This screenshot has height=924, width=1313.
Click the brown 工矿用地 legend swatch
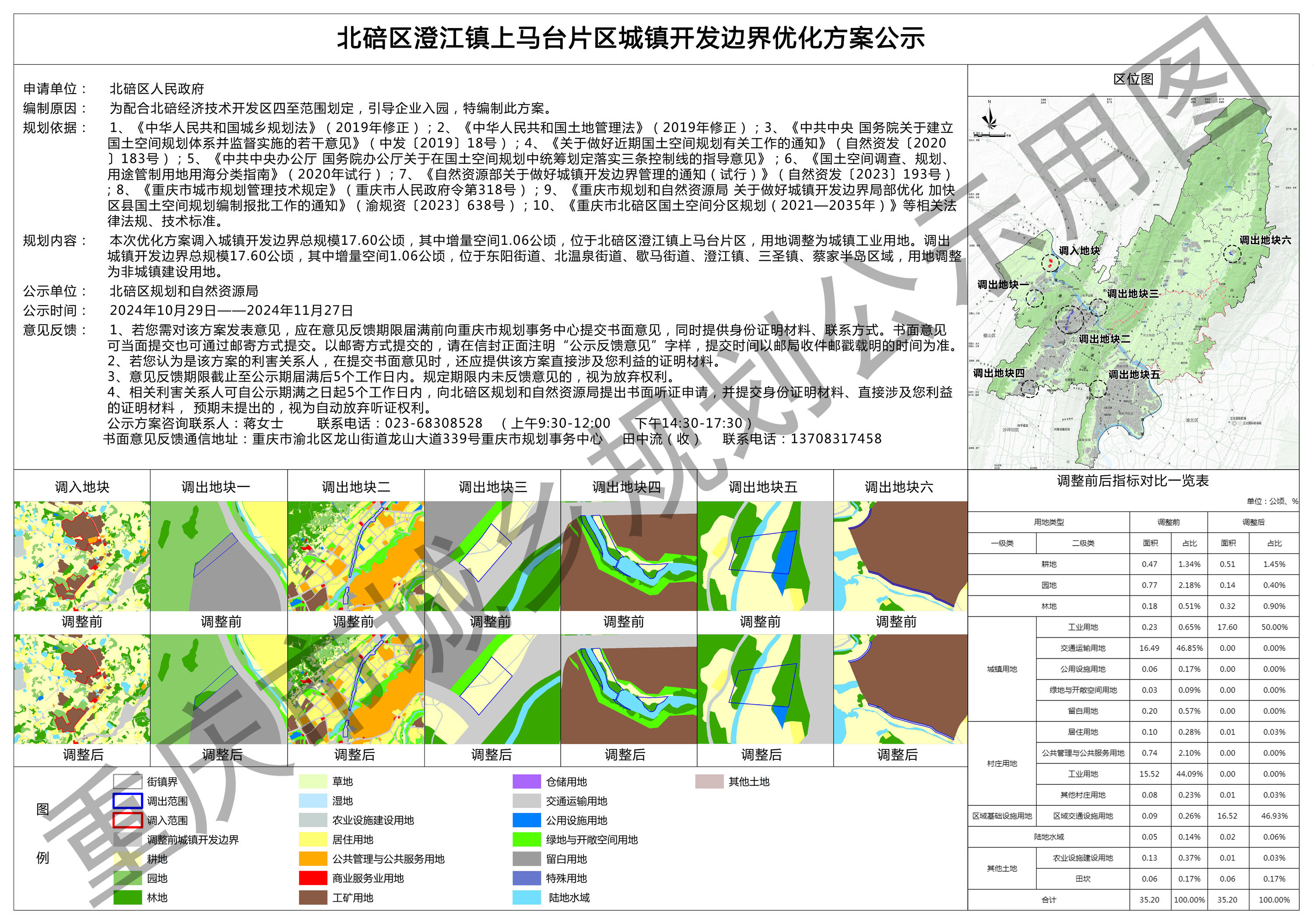(313, 898)
